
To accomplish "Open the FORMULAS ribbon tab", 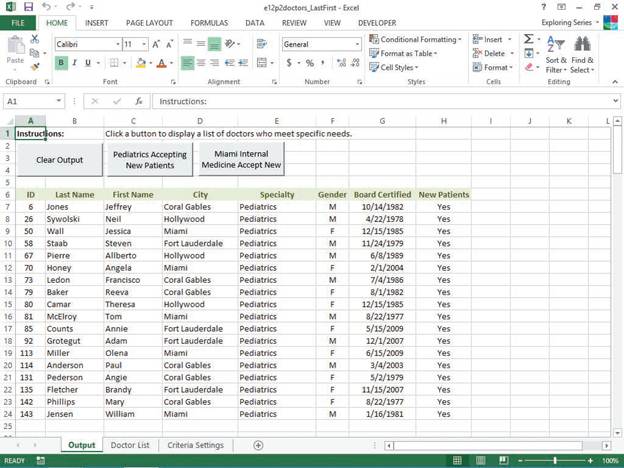I will [209, 22].
